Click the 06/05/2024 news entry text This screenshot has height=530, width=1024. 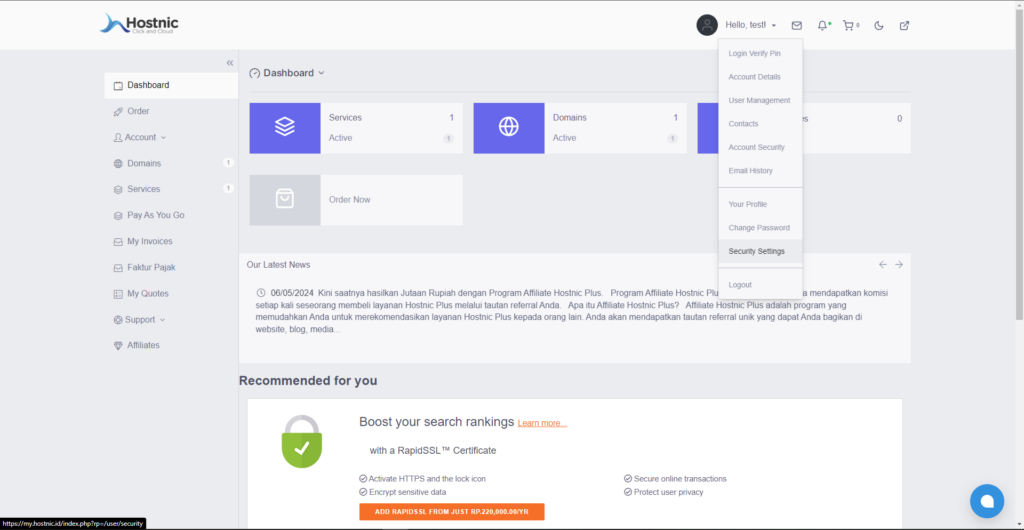click(x=571, y=311)
